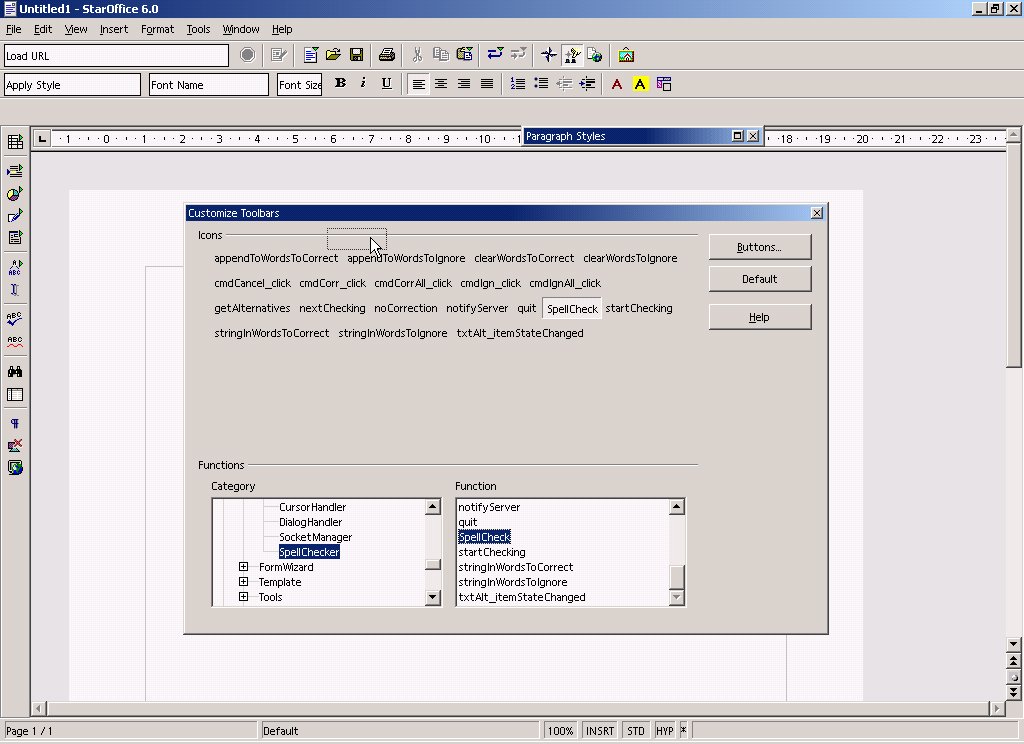This screenshot has height=744, width=1024.
Task: Toggle Underline formatting
Action: click(387, 84)
